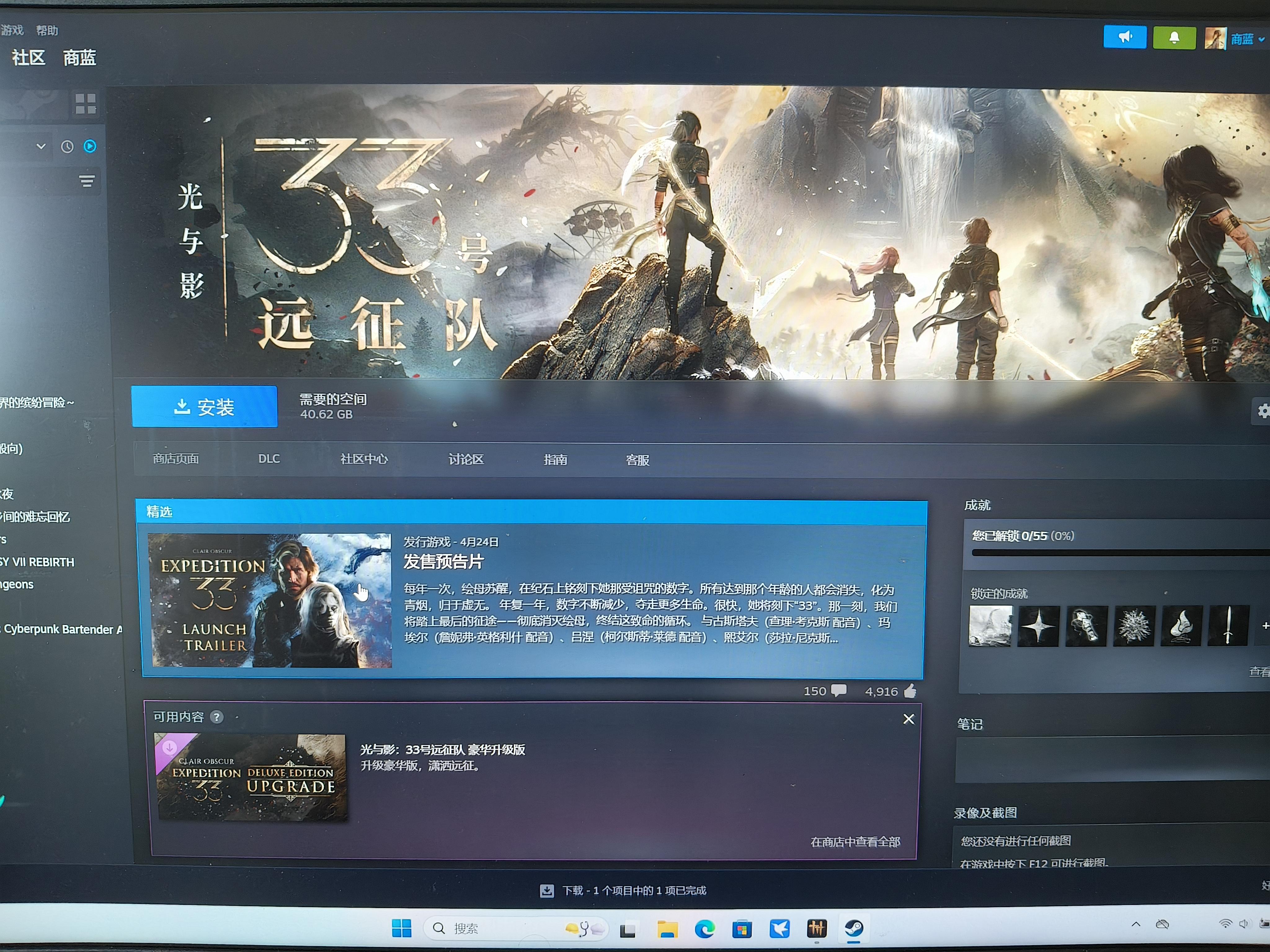Viewport: 1270px width, 952px height.
Task: Open the 帮助 menu
Action: click(x=47, y=30)
